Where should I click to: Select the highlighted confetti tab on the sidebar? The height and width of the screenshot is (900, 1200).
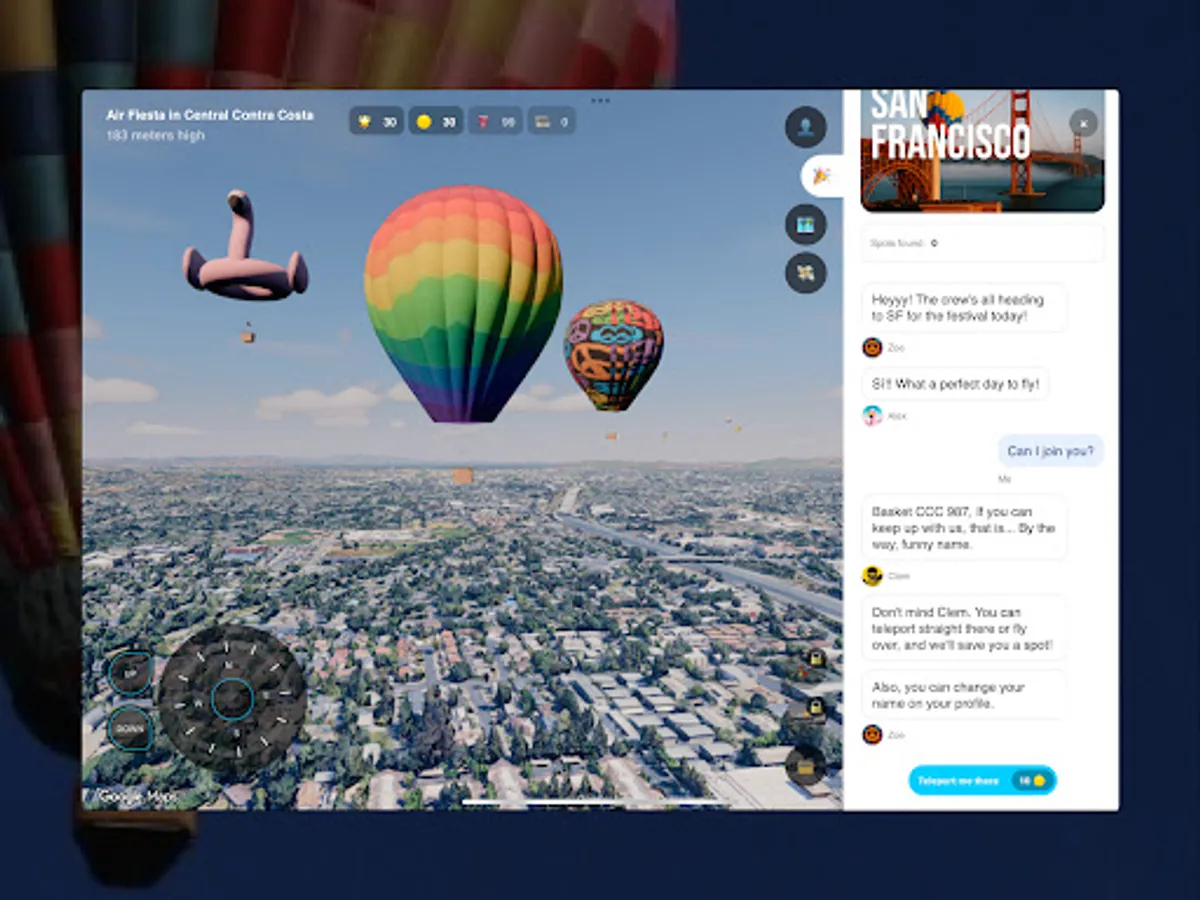[x=820, y=175]
